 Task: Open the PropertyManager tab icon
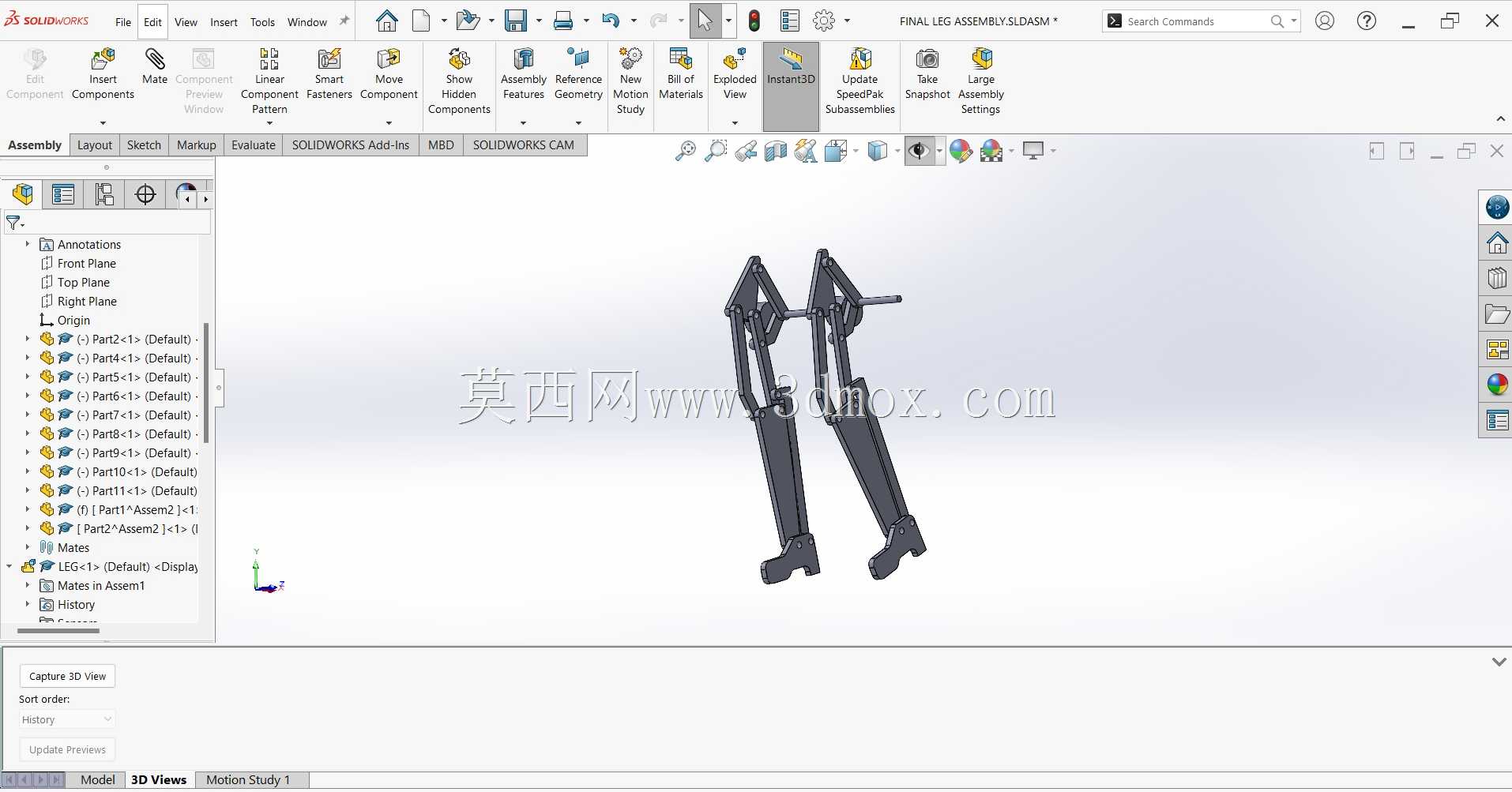pyautogui.click(x=63, y=194)
